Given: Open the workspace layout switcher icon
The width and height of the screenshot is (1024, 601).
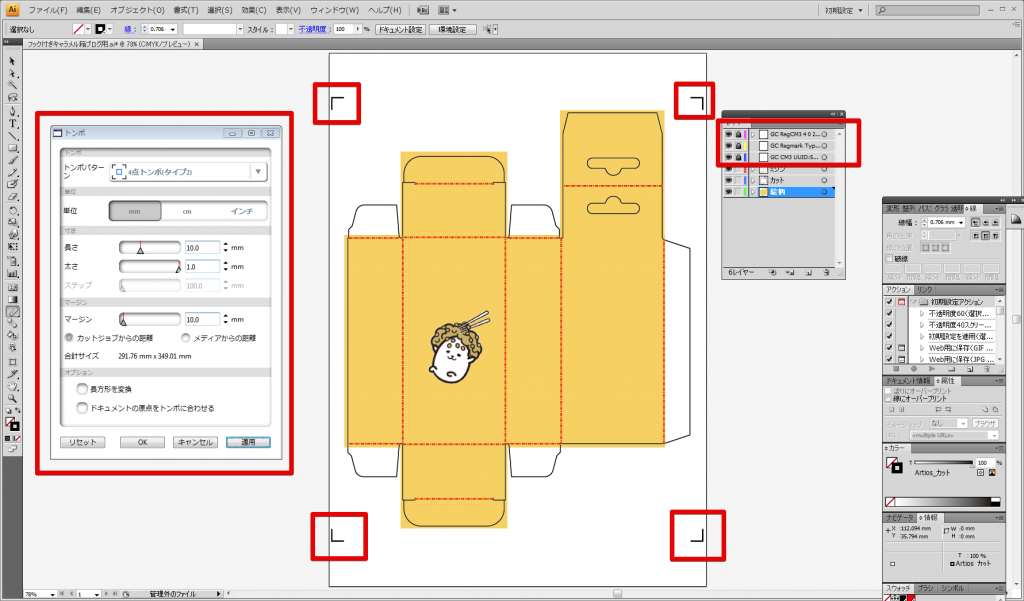Looking at the screenshot, I should coord(447,10).
